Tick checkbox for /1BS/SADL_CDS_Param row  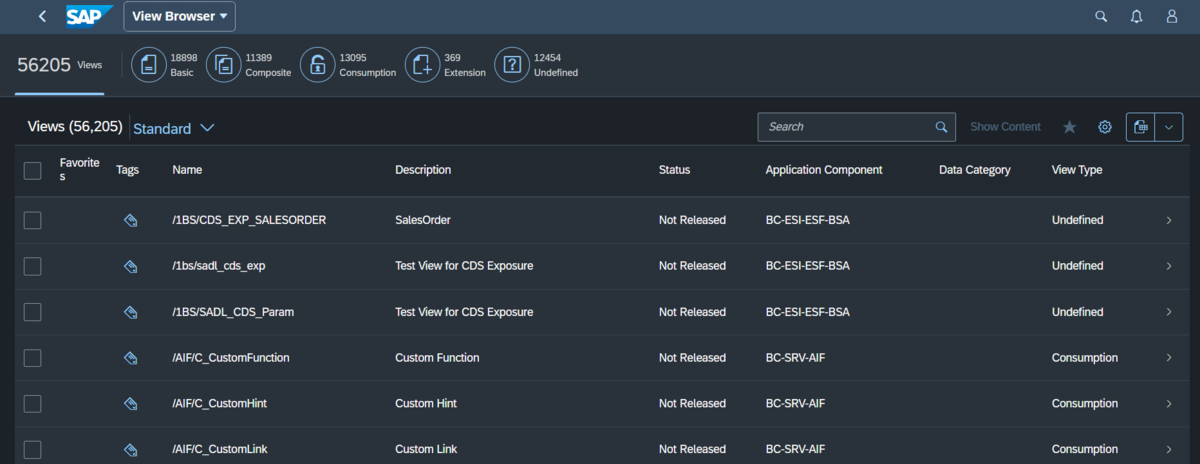[x=32, y=312]
